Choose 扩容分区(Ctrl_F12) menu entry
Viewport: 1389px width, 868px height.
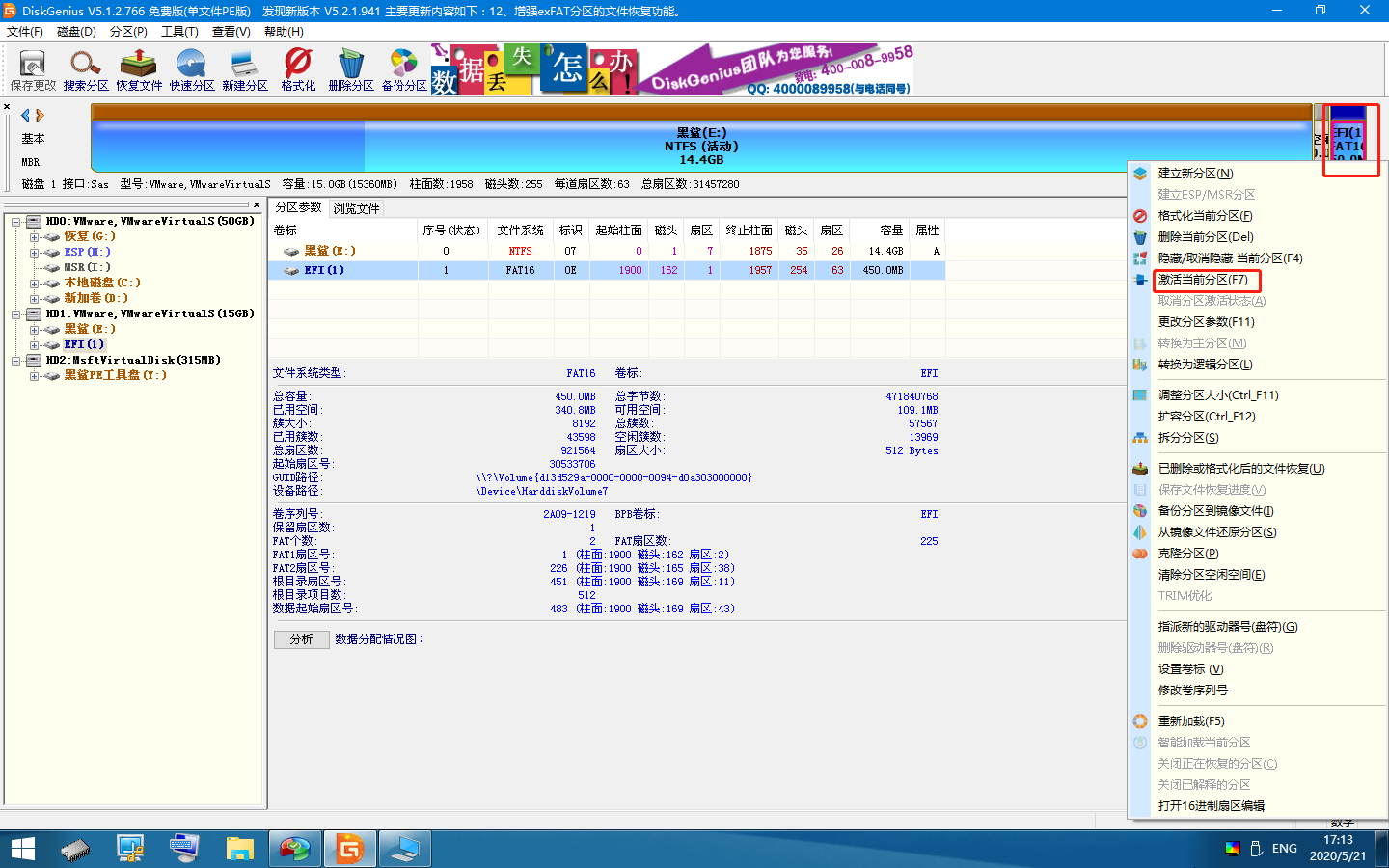1207,417
